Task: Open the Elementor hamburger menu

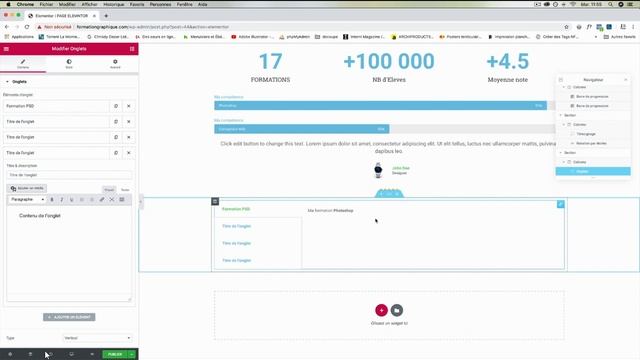Action: [x=6, y=49]
